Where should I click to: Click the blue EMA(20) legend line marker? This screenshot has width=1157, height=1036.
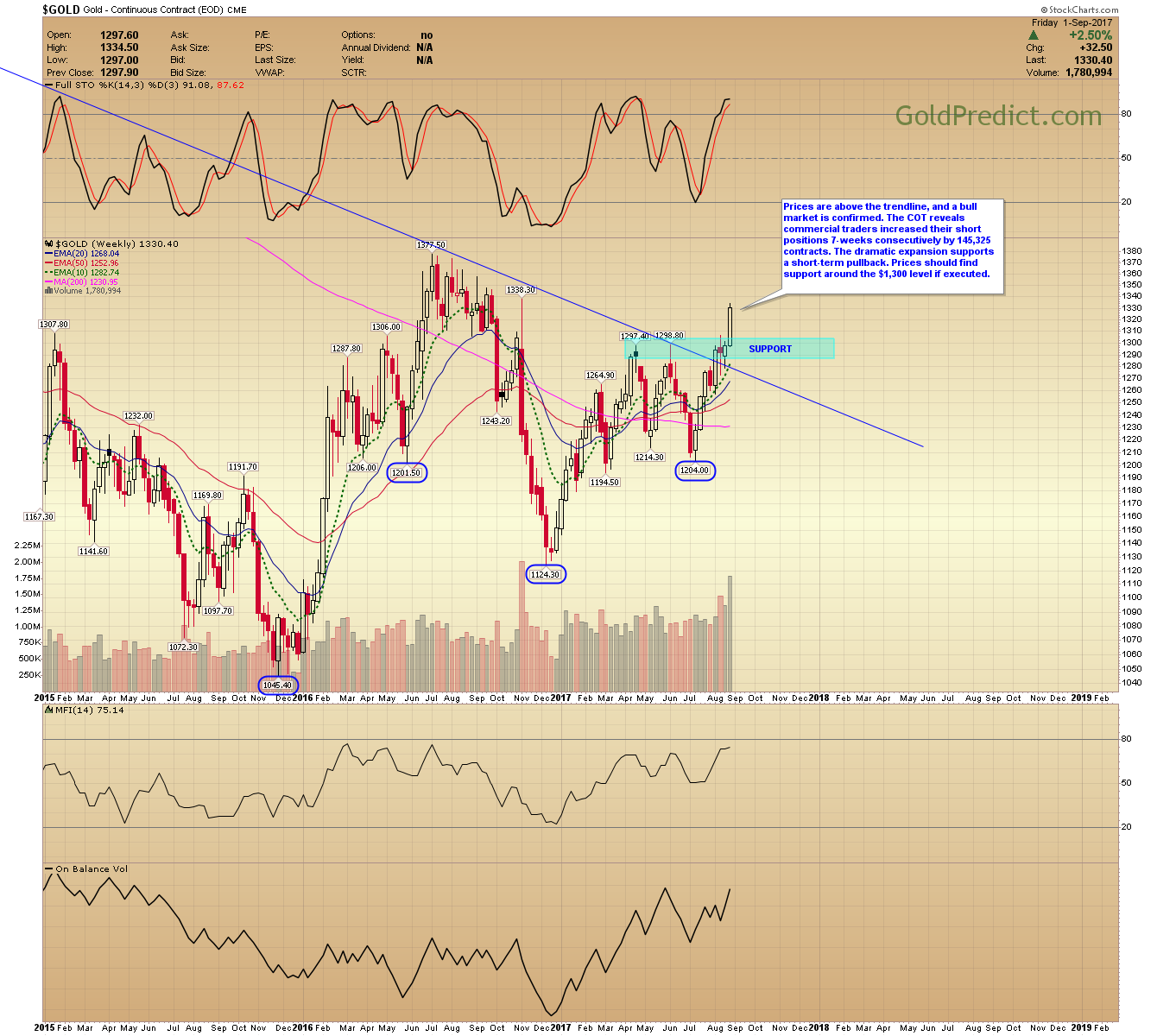pyautogui.click(x=48, y=254)
